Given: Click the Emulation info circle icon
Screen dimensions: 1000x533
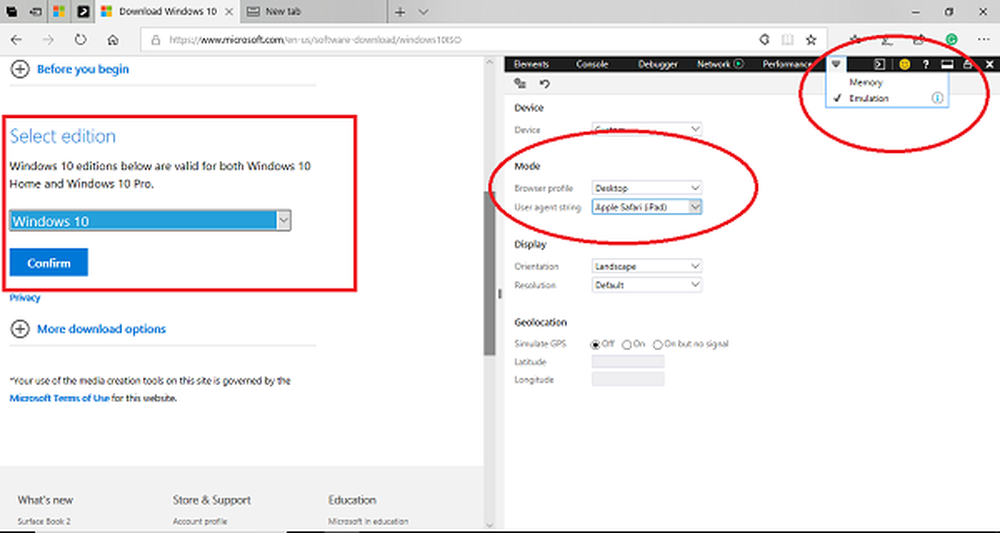Looking at the screenshot, I should click(x=937, y=98).
